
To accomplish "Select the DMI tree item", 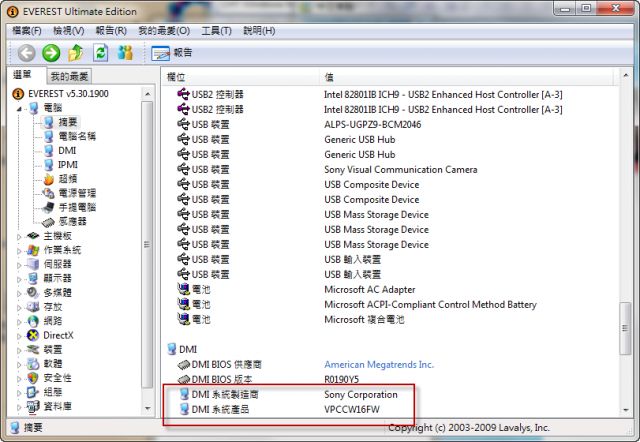I will (x=67, y=151).
